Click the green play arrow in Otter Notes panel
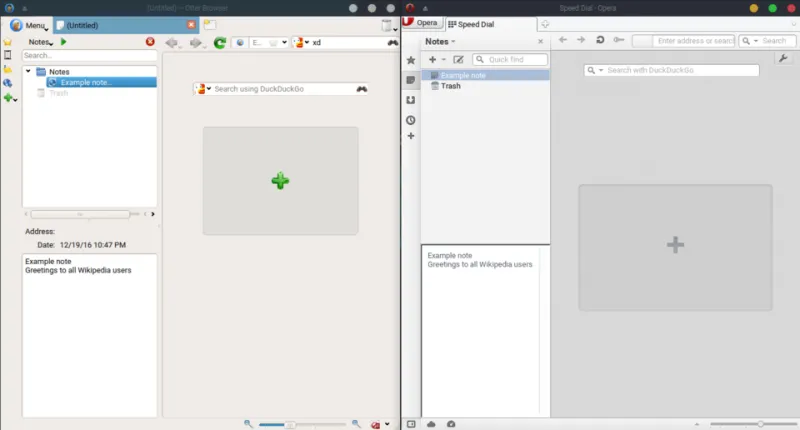The width and height of the screenshot is (800, 430). (63, 42)
